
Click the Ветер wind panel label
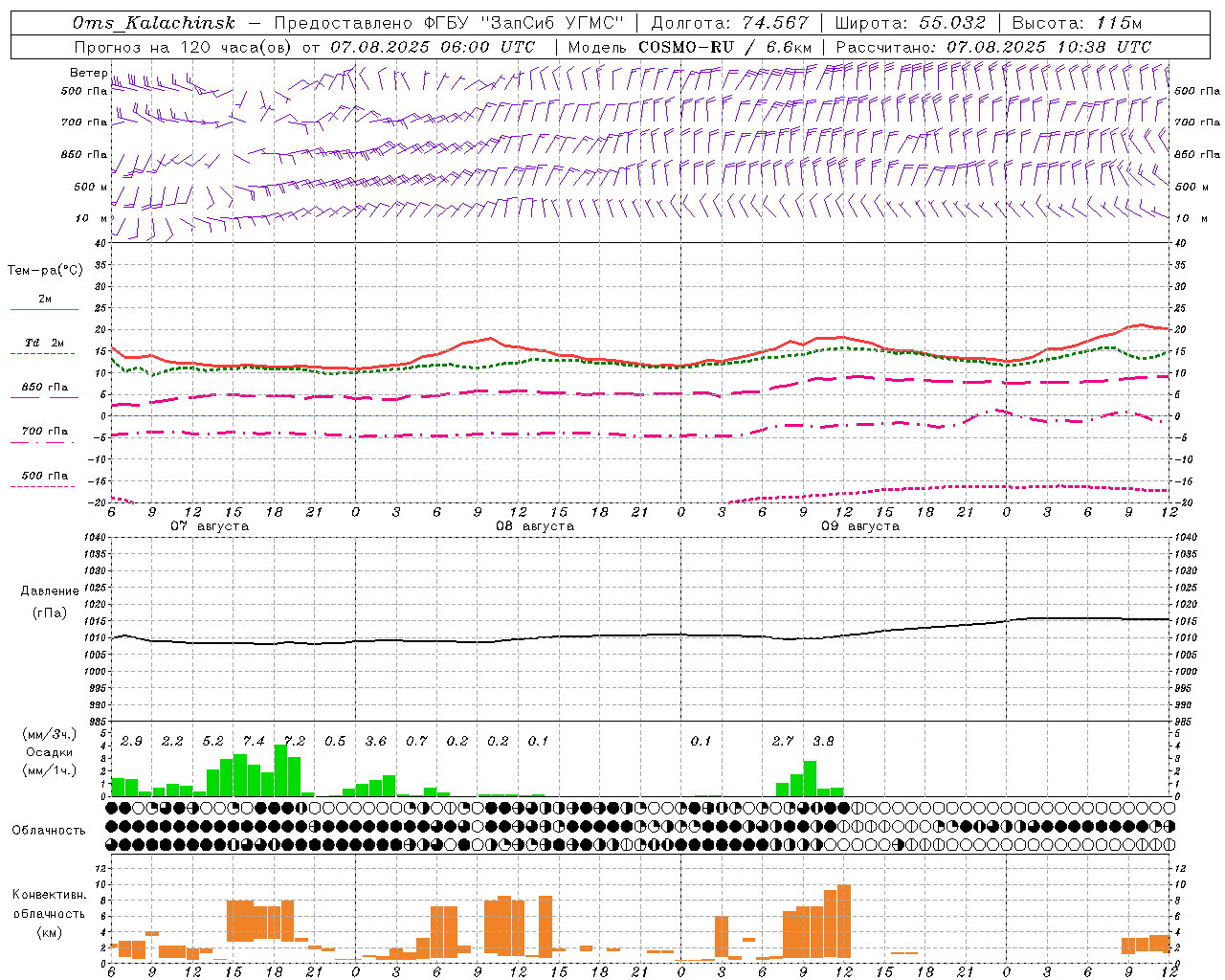click(88, 73)
